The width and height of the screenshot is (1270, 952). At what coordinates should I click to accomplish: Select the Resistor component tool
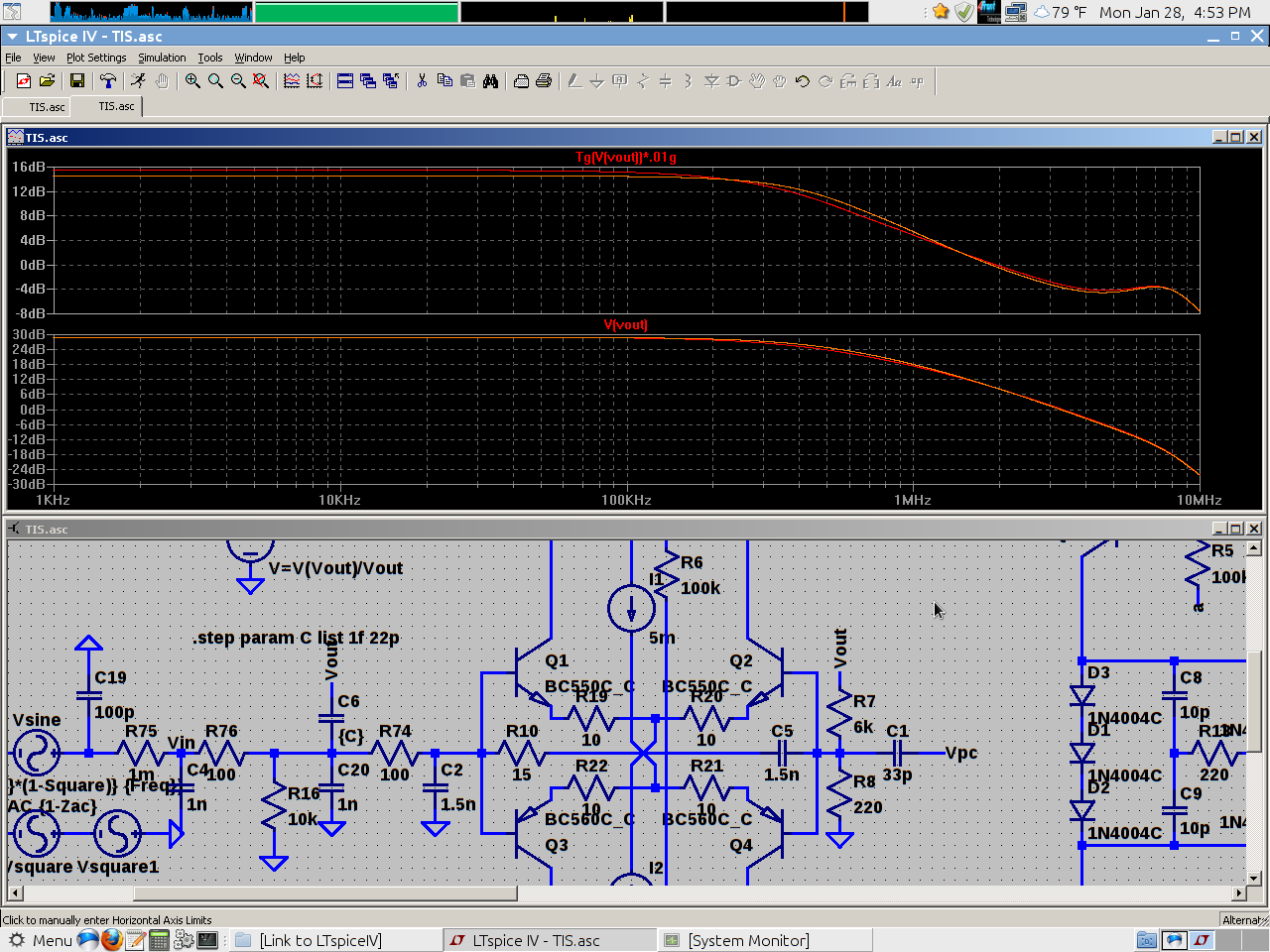(x=643, y=81)
